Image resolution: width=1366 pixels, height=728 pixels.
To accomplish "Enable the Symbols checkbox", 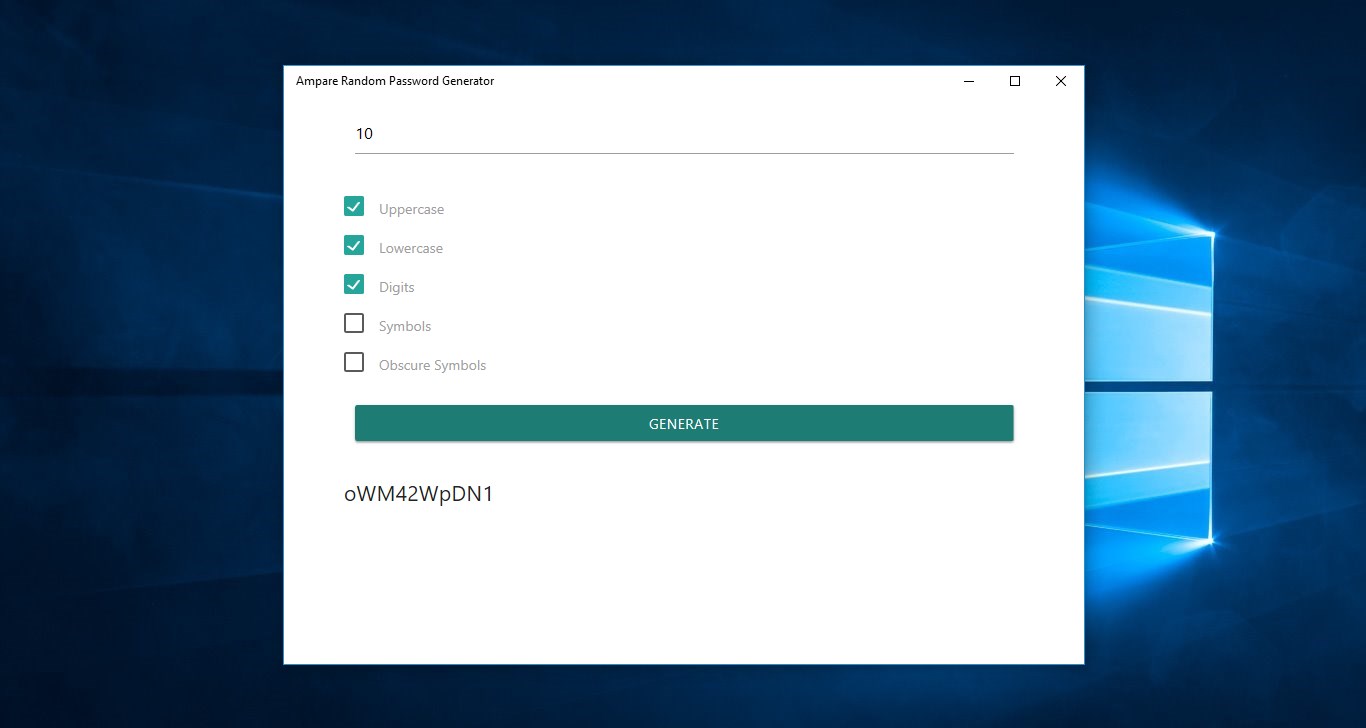I will 354,323.
